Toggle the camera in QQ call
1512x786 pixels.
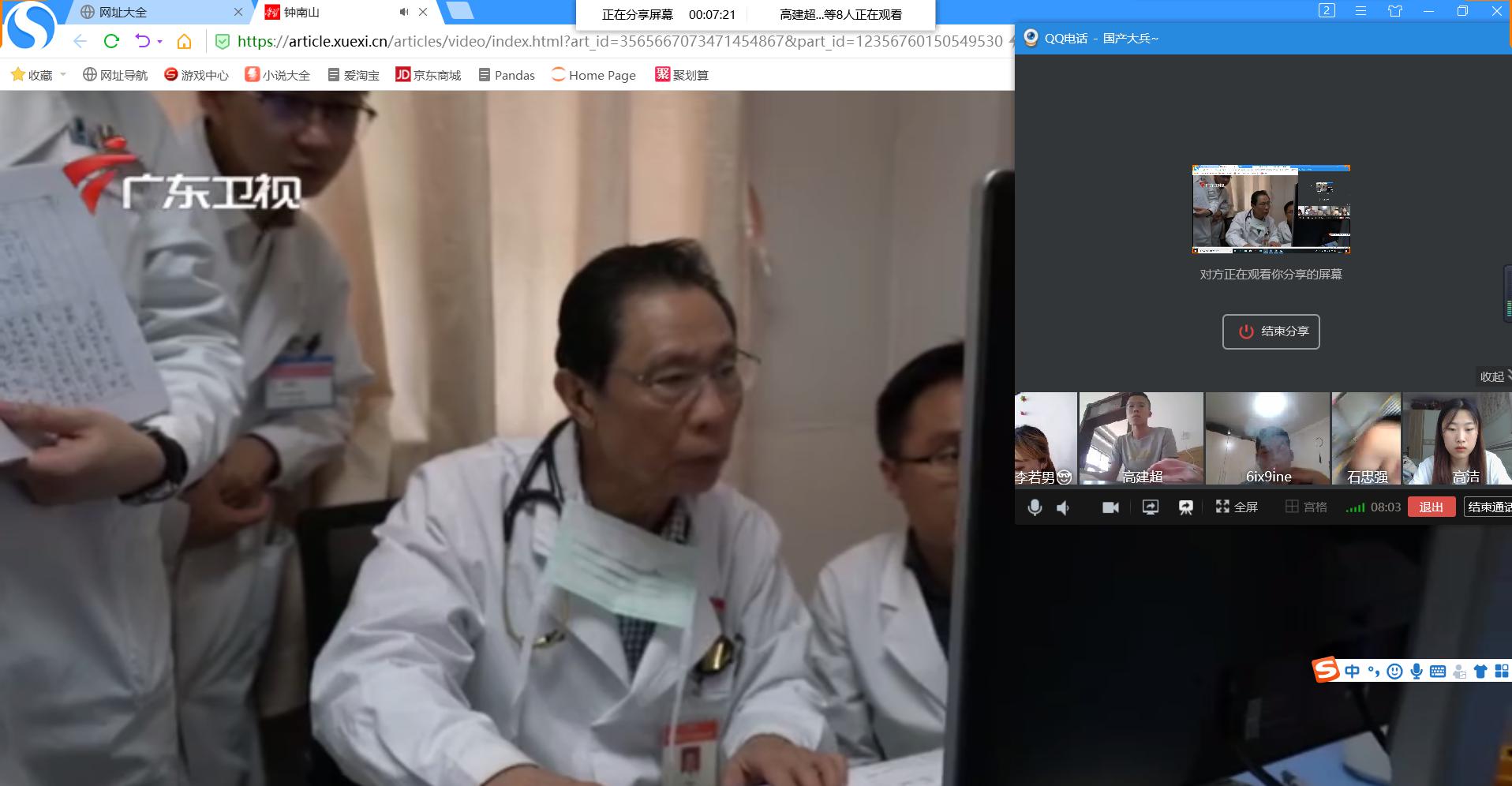click(1110, 507)
